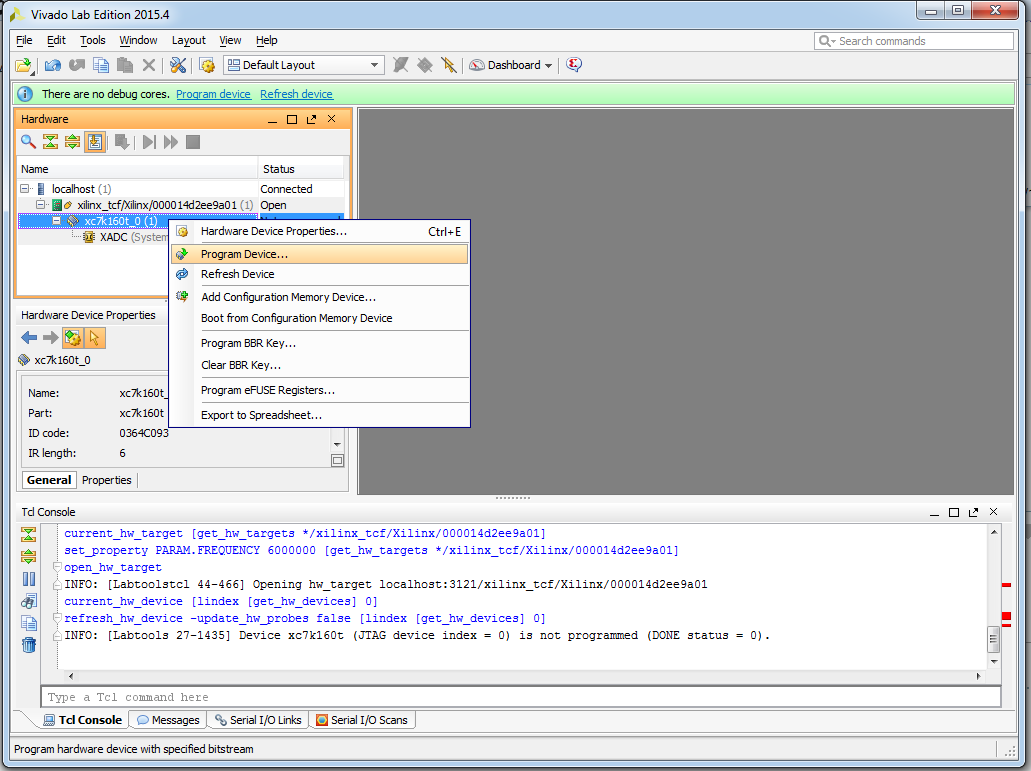Click the Copy icon in Tcl Console sidebar
1031x771 pixels.
click(x=29, y=623)
